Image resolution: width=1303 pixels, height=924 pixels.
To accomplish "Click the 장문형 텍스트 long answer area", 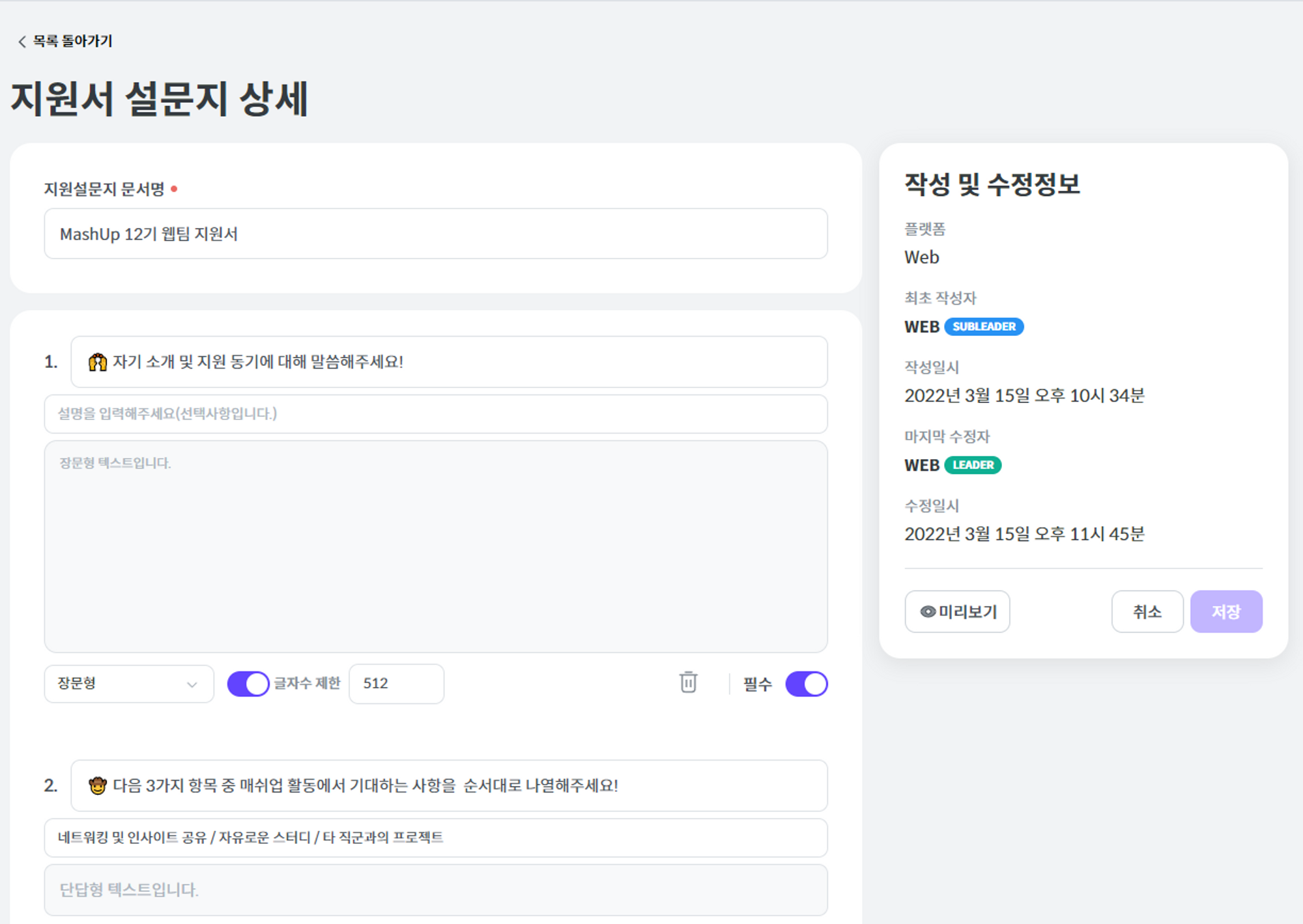I will coord(435,547).
